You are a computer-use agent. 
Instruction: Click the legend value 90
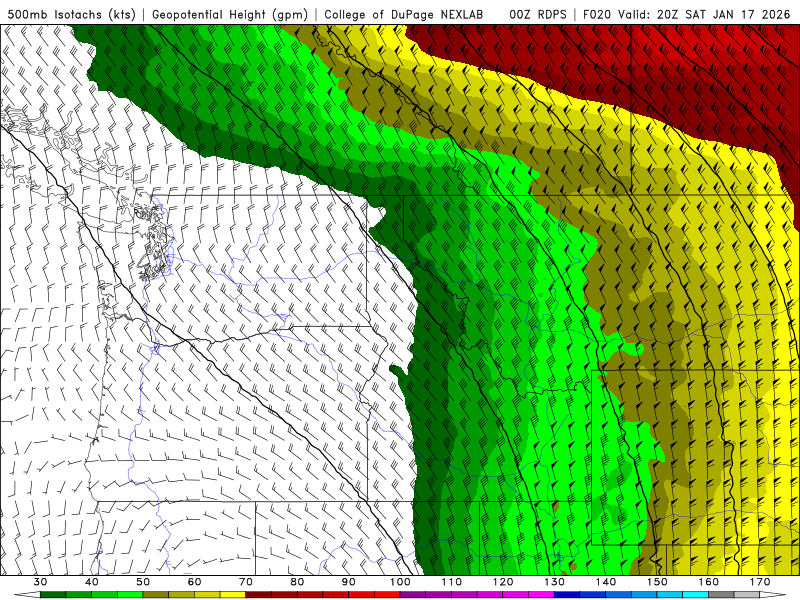tap(348, 582)
